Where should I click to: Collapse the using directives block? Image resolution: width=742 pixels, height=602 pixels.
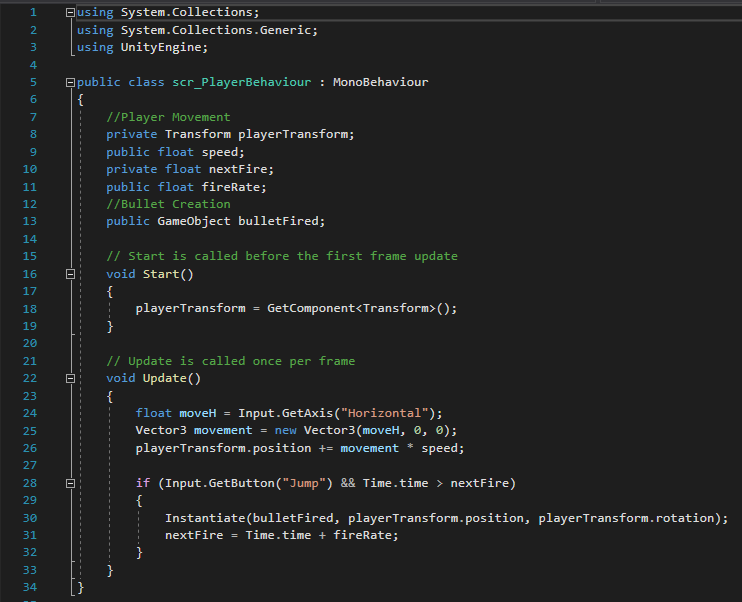69,13
